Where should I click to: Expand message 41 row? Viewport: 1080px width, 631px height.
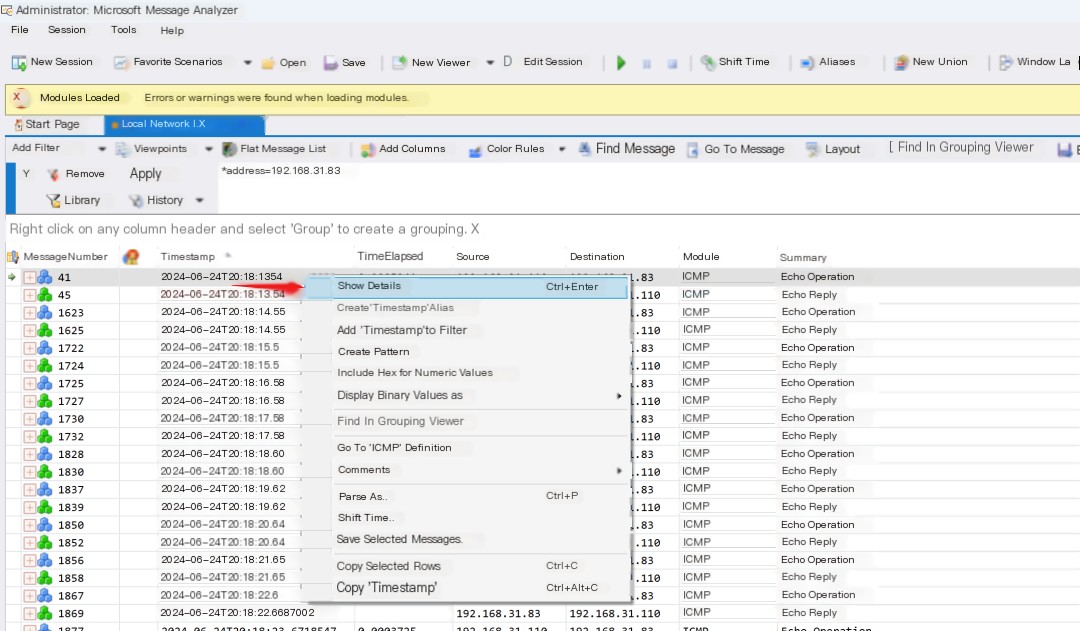[30, 278]
